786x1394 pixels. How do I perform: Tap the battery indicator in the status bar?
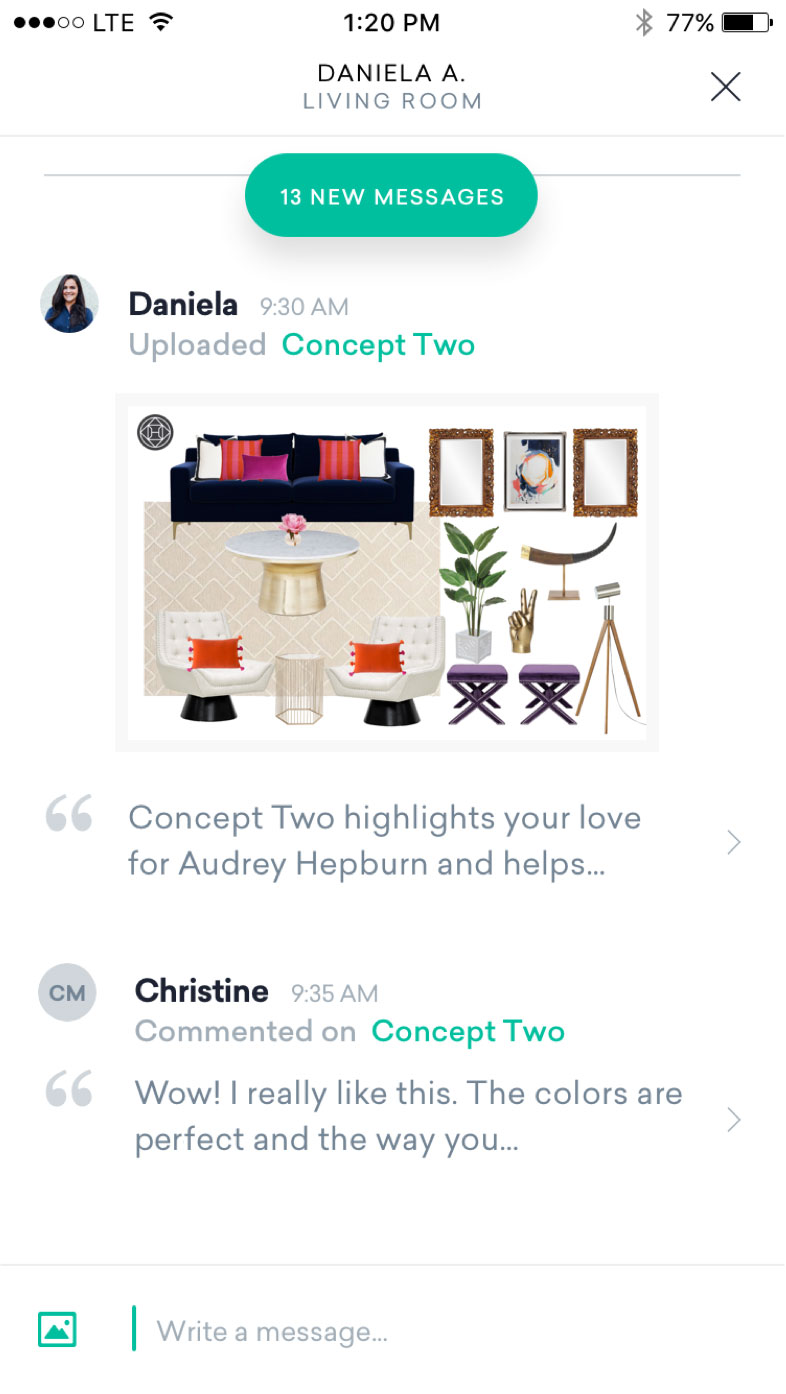(x=746, y=22)
